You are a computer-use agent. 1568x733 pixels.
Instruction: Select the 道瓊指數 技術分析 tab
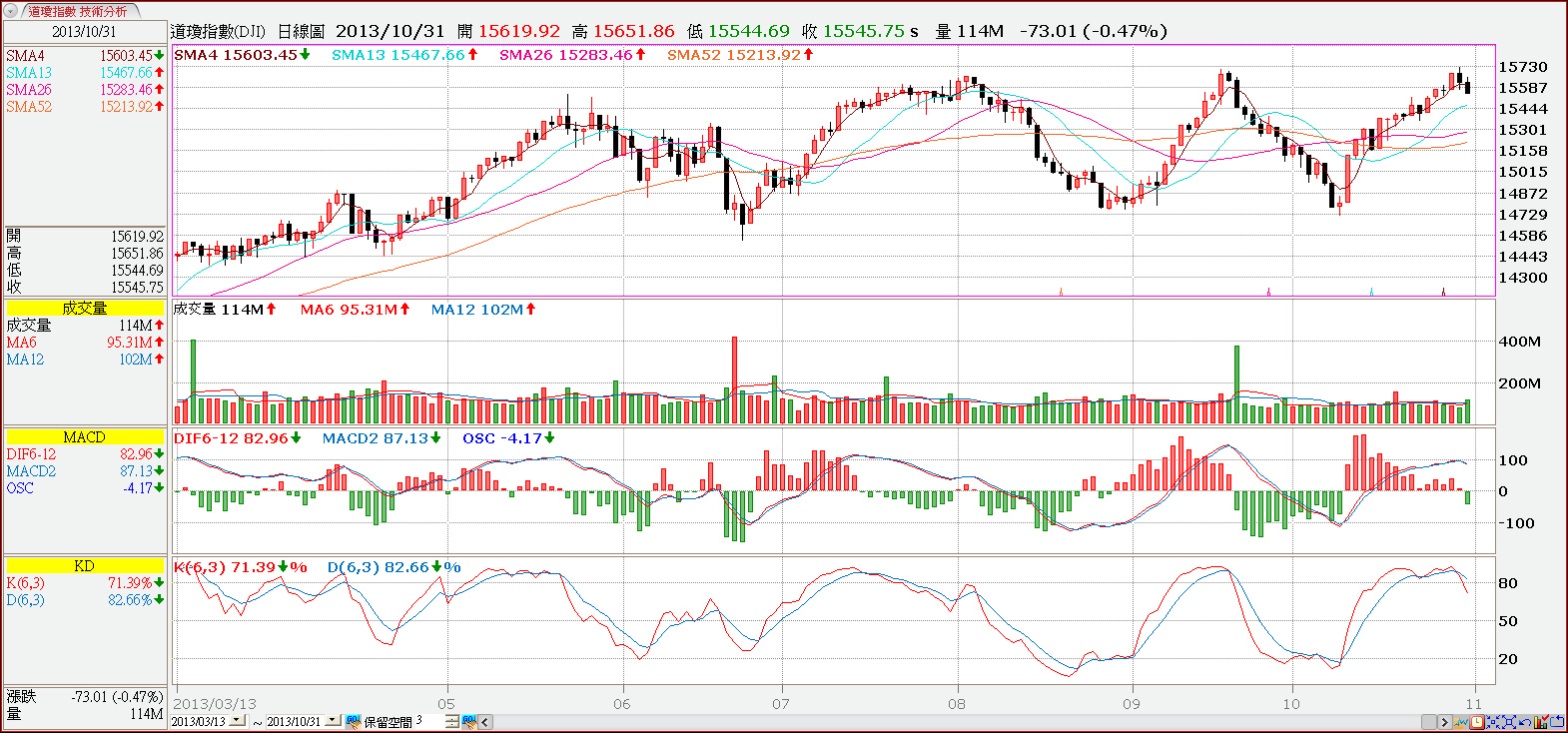click(x=78, y=12)
